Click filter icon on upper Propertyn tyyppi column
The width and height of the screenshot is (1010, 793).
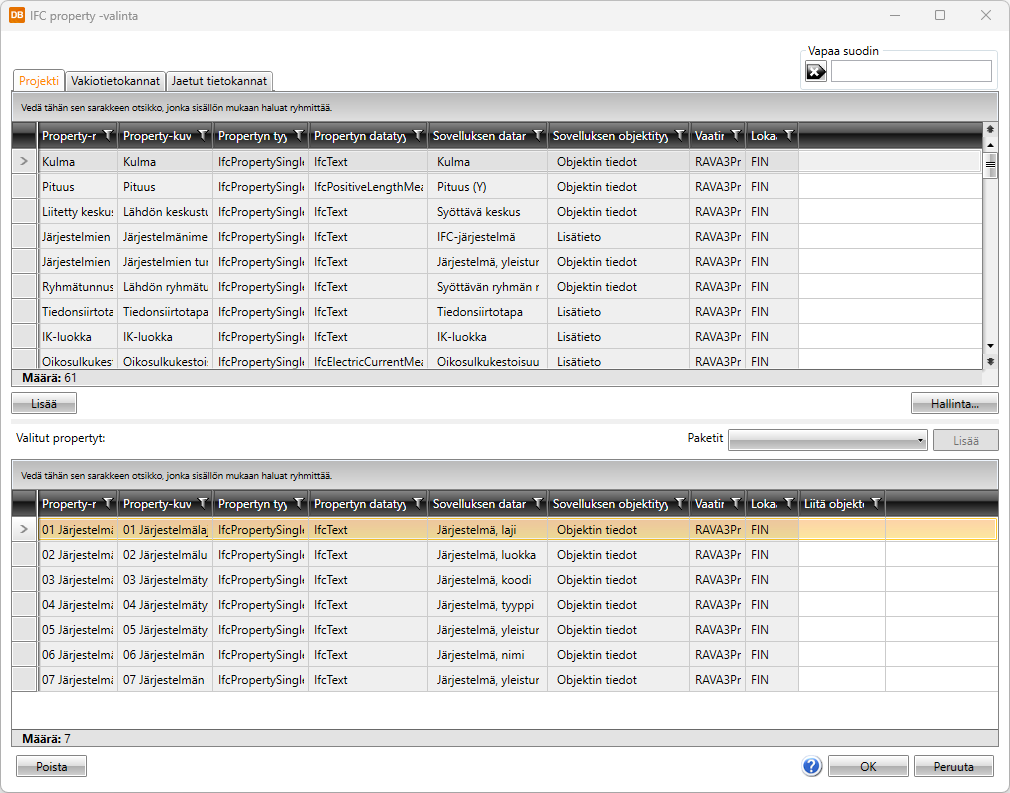pos(298,135)
